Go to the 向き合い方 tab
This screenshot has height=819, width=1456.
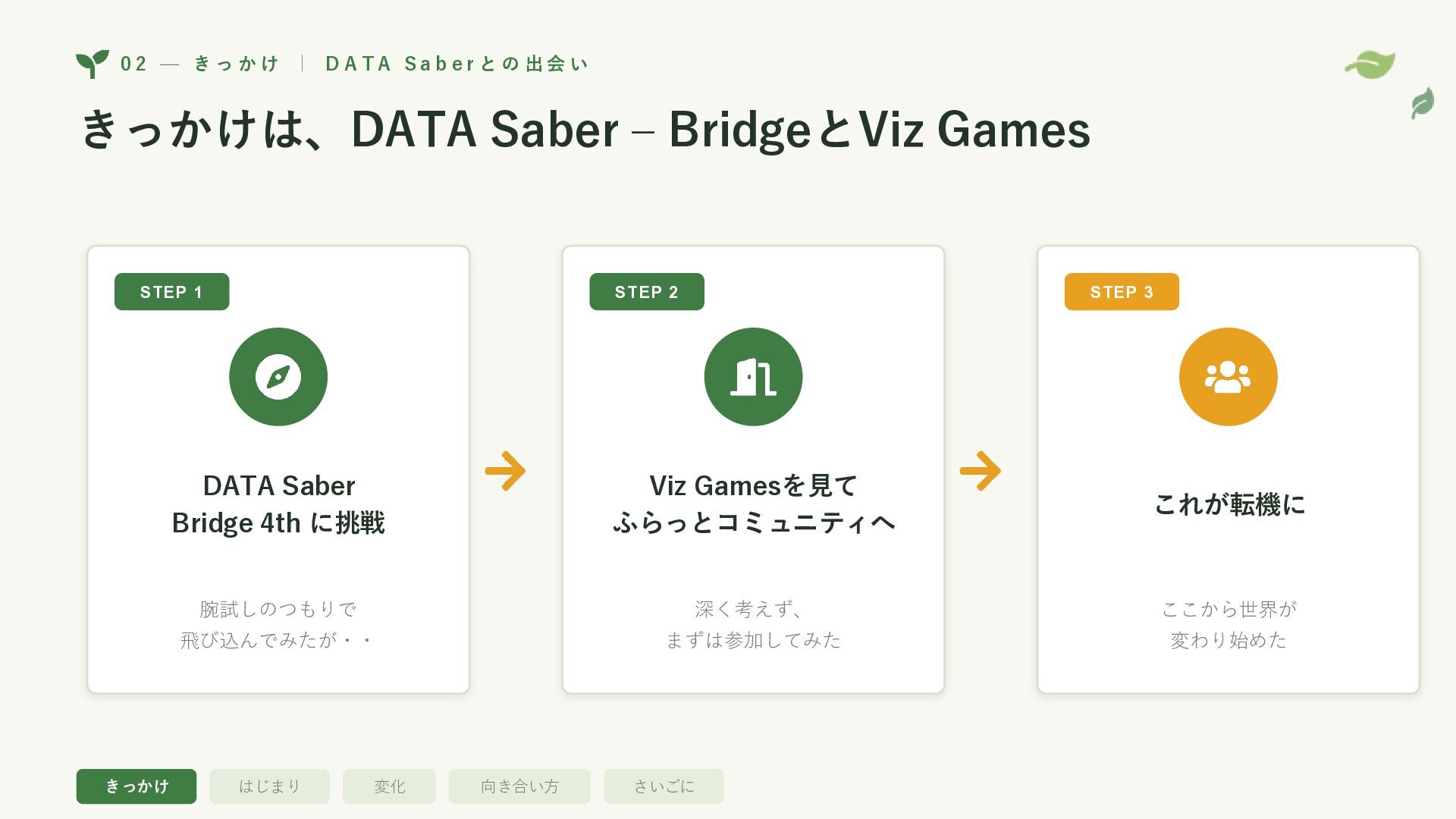(519, 786)
